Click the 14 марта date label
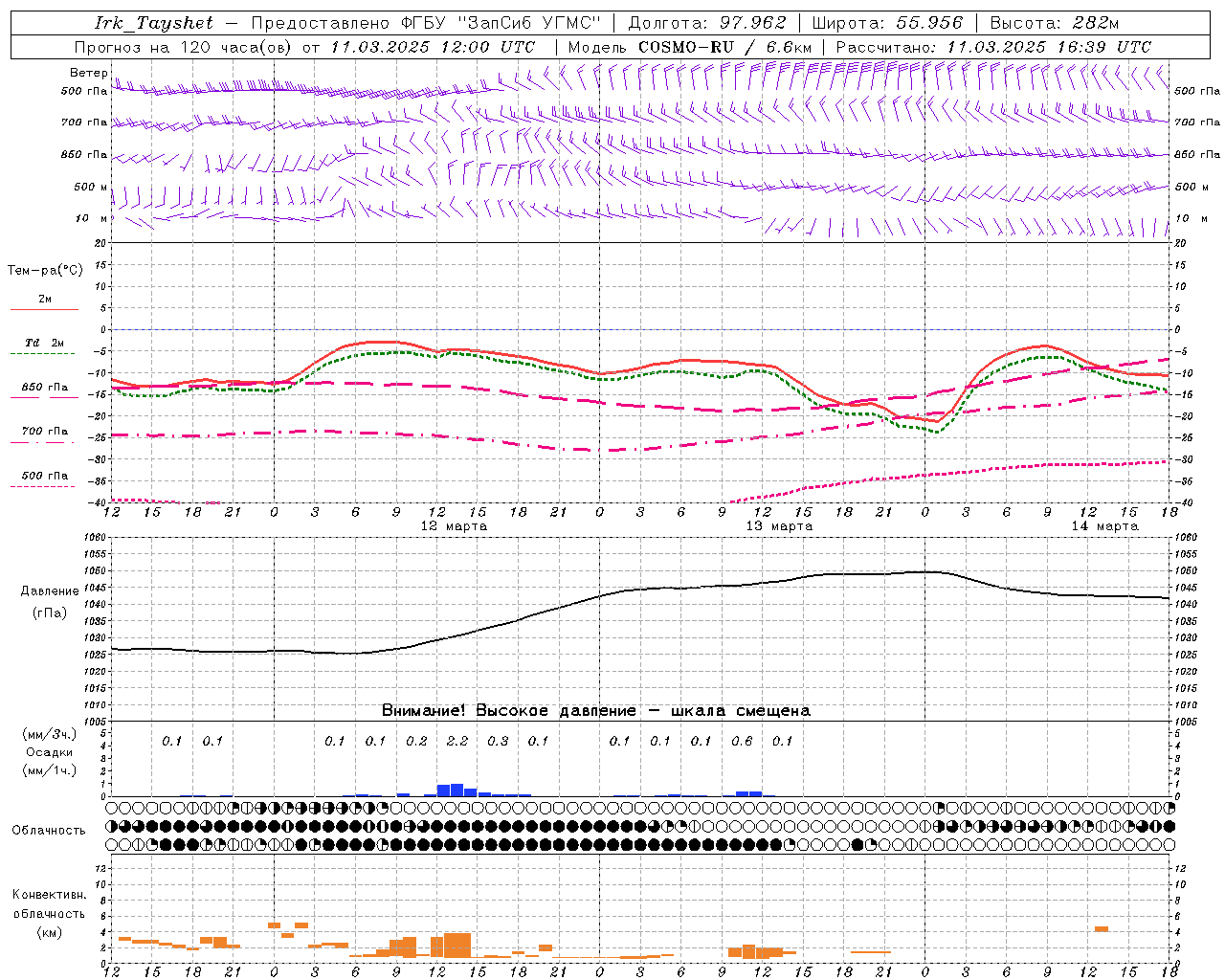 (1104, 526)
